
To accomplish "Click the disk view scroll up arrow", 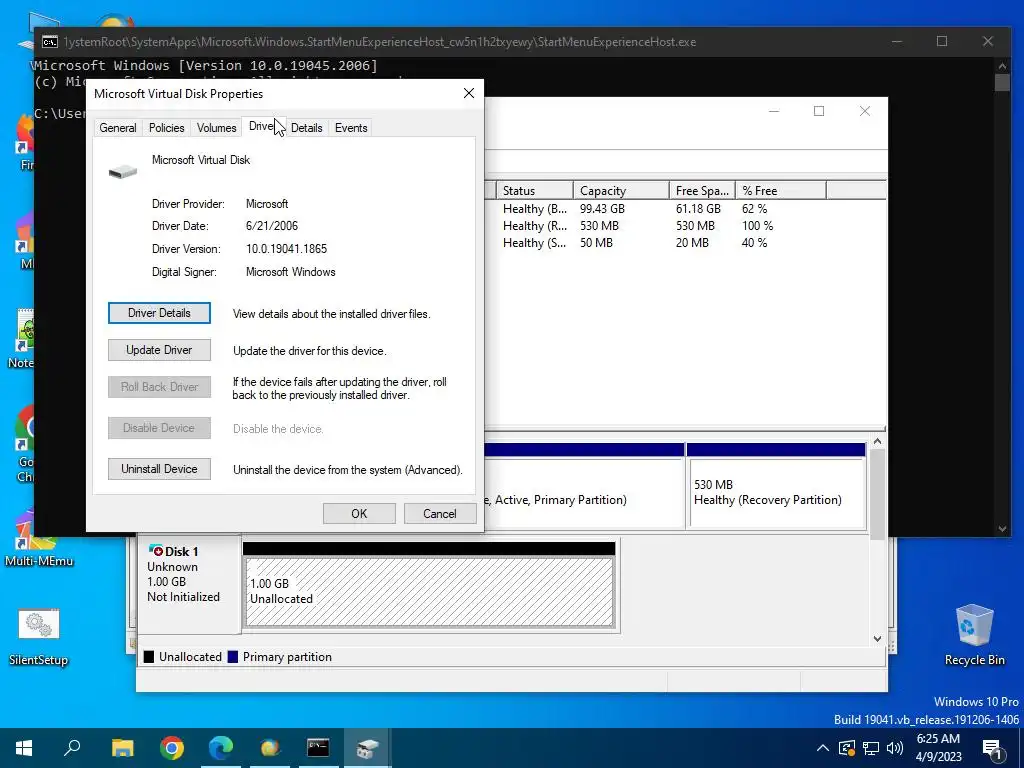I will click(x=878, y=442).
